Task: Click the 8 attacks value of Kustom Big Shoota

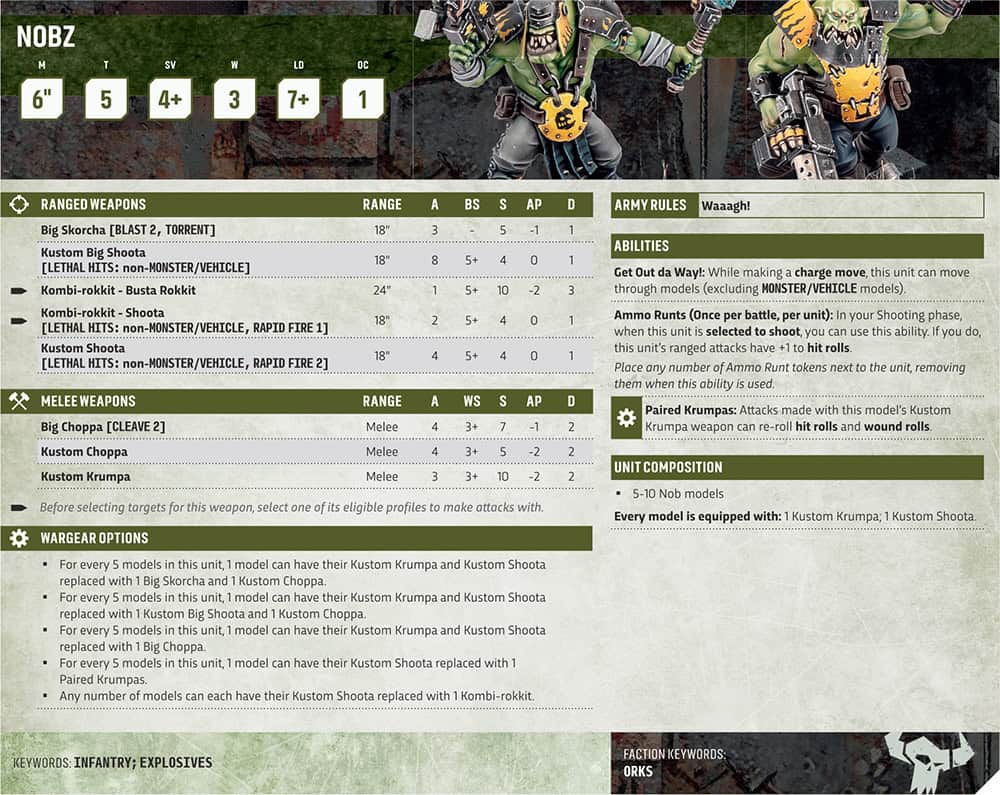Action: tap(435, 260)
